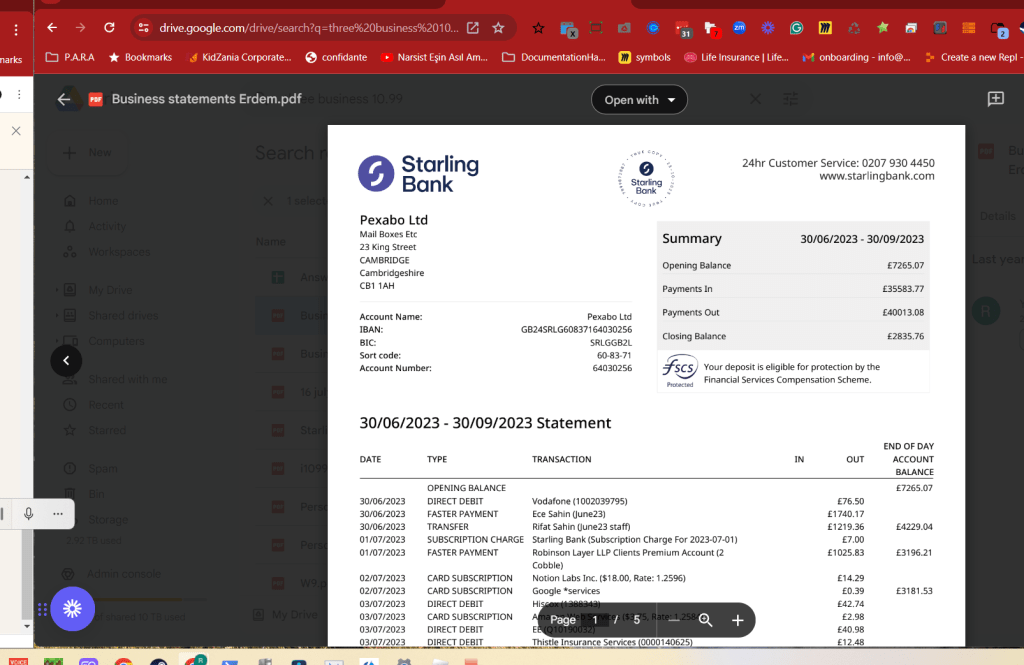Image resolution: width=1024 pixels, height=665 pixels.
Task: Go forward in browser history
Action: pyautogui.click(x=80, y=28)
